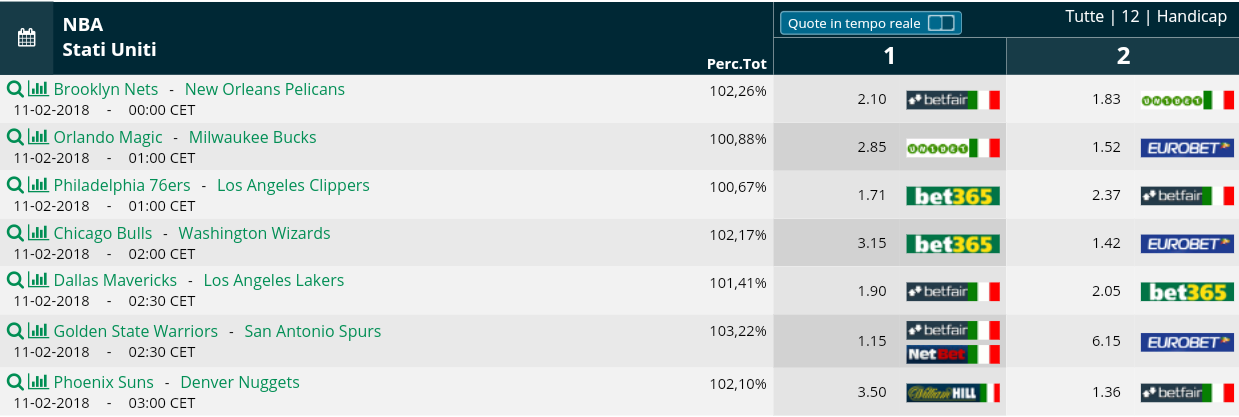Image resolution: width=1239 pixels, height=417 pixels.
Task: Open the calendar icon beside NBA header
Action: click(27, 38)
